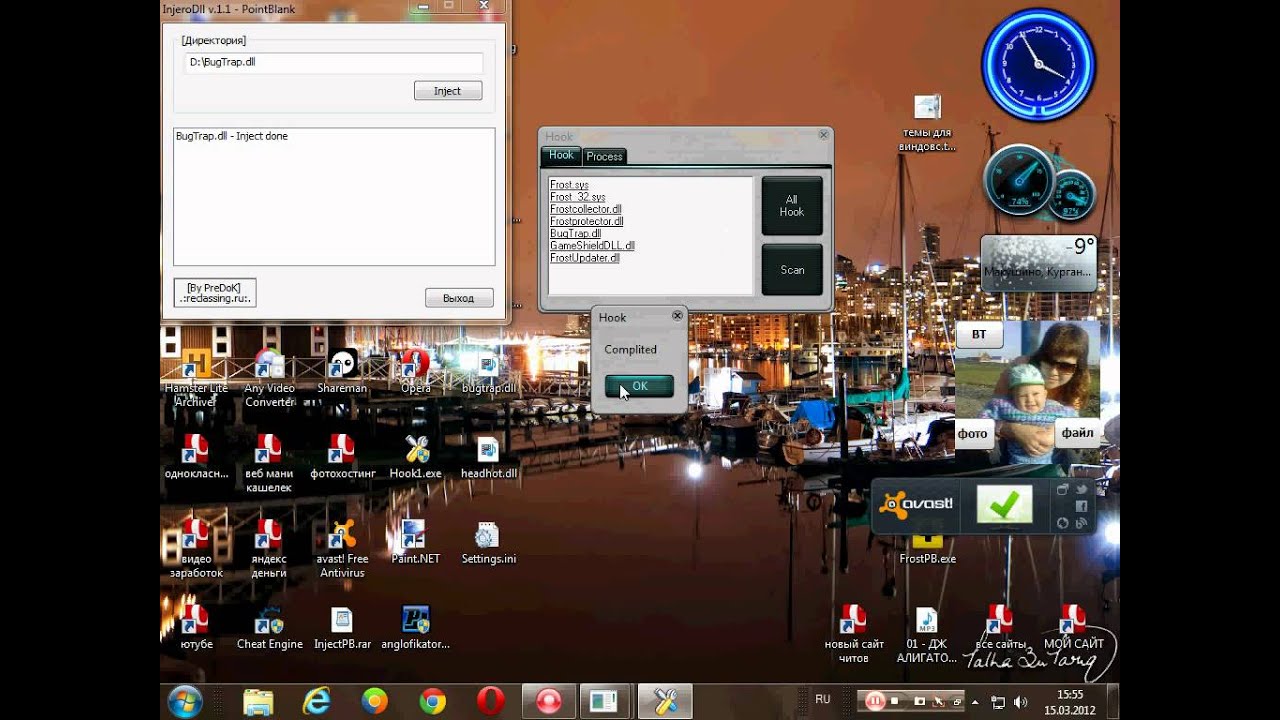Click the Выход button
The width and height of the screenshot is (1280, 720).
[459, 298]
